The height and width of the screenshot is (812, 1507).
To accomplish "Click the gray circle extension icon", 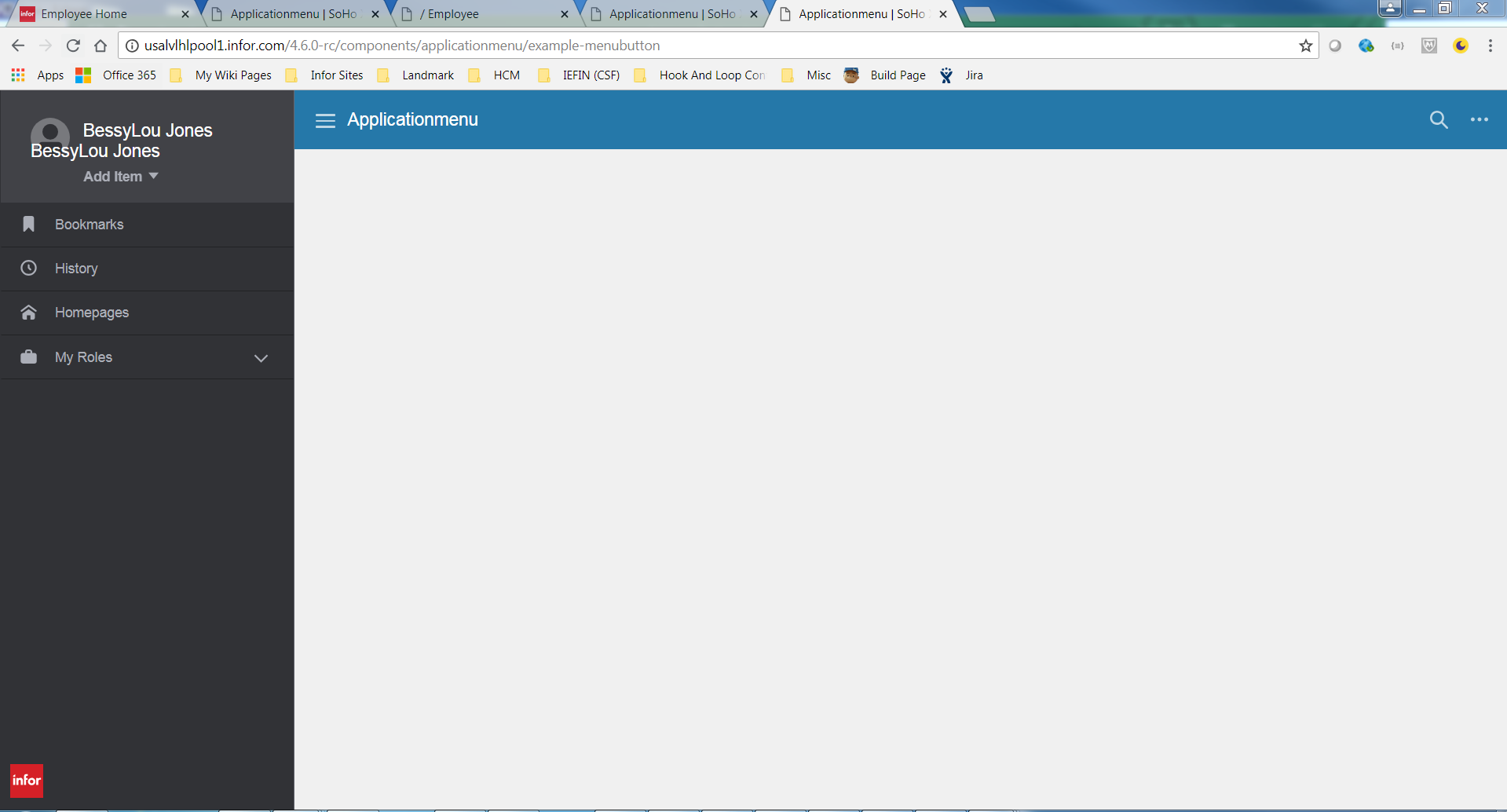I will [1335, 46].
